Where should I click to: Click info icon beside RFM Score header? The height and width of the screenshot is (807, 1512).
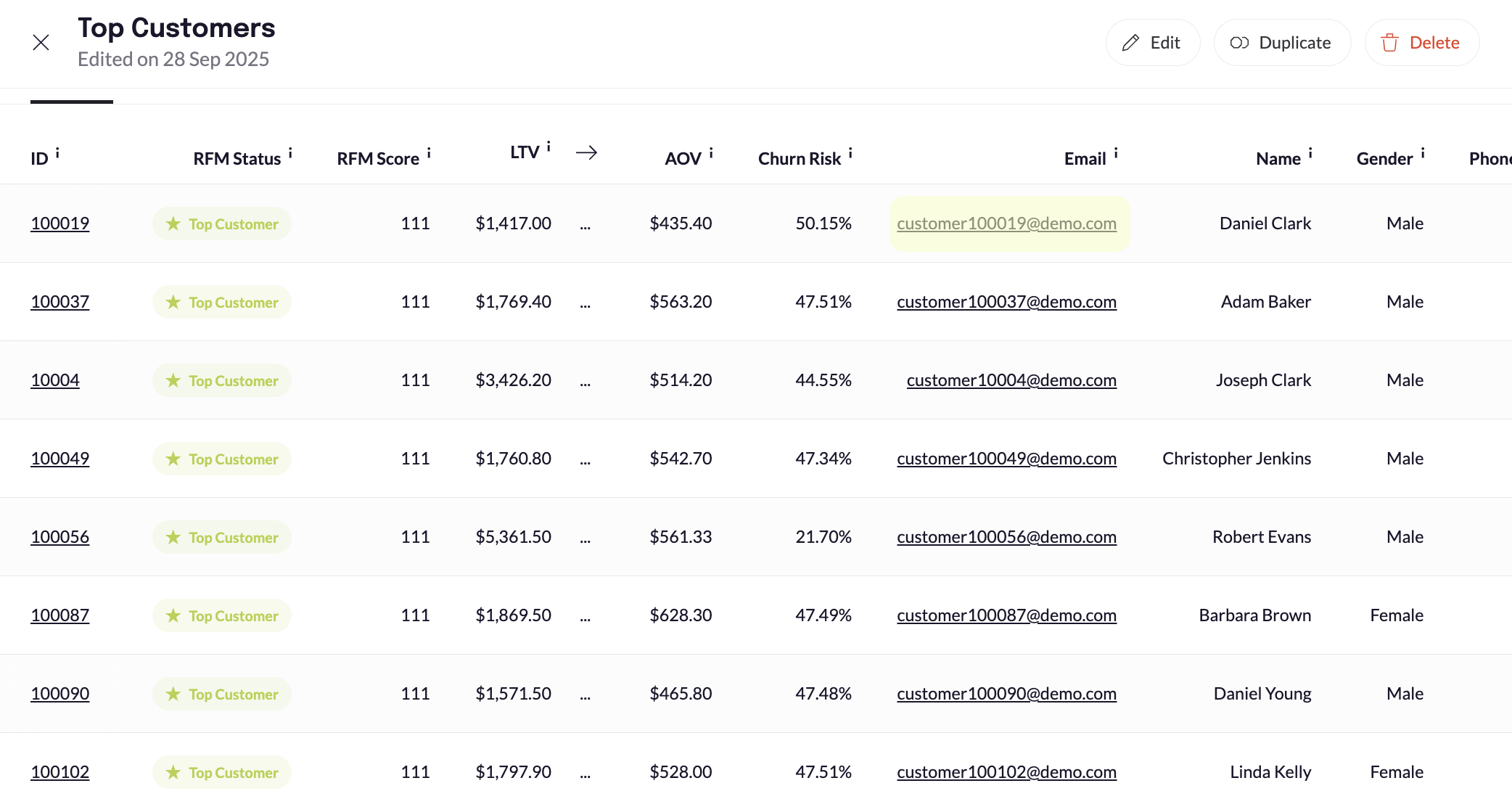click(429, 153)
